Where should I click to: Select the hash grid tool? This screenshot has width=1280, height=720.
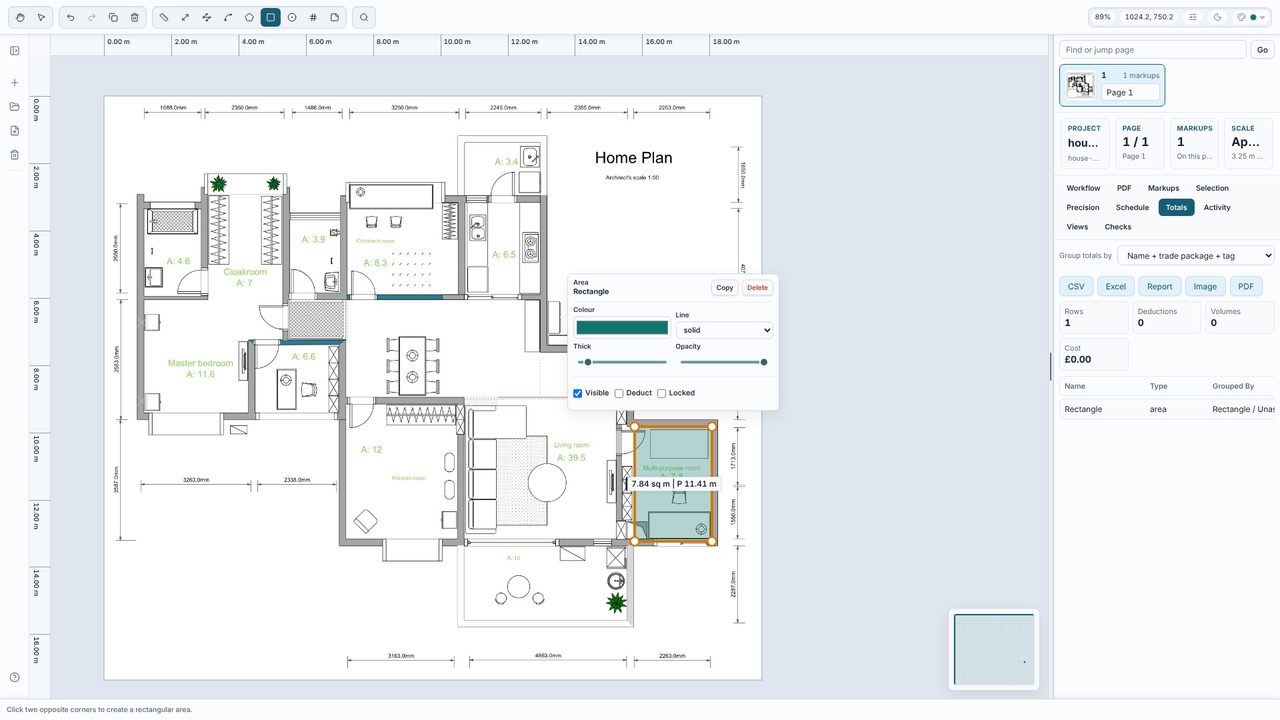313,17
